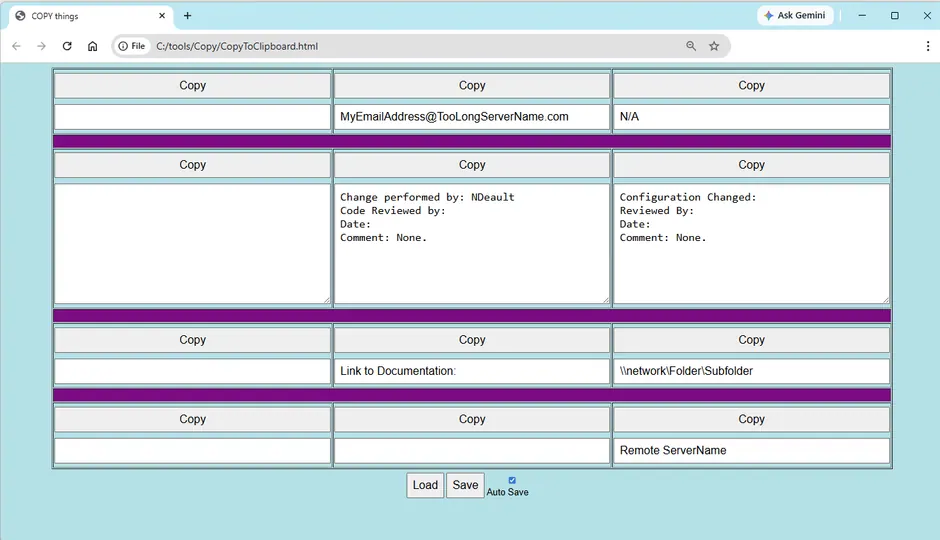Screen dimensions: 940x540
Task: Go back with the browser back arrow
Action: (x=16, y=46)
